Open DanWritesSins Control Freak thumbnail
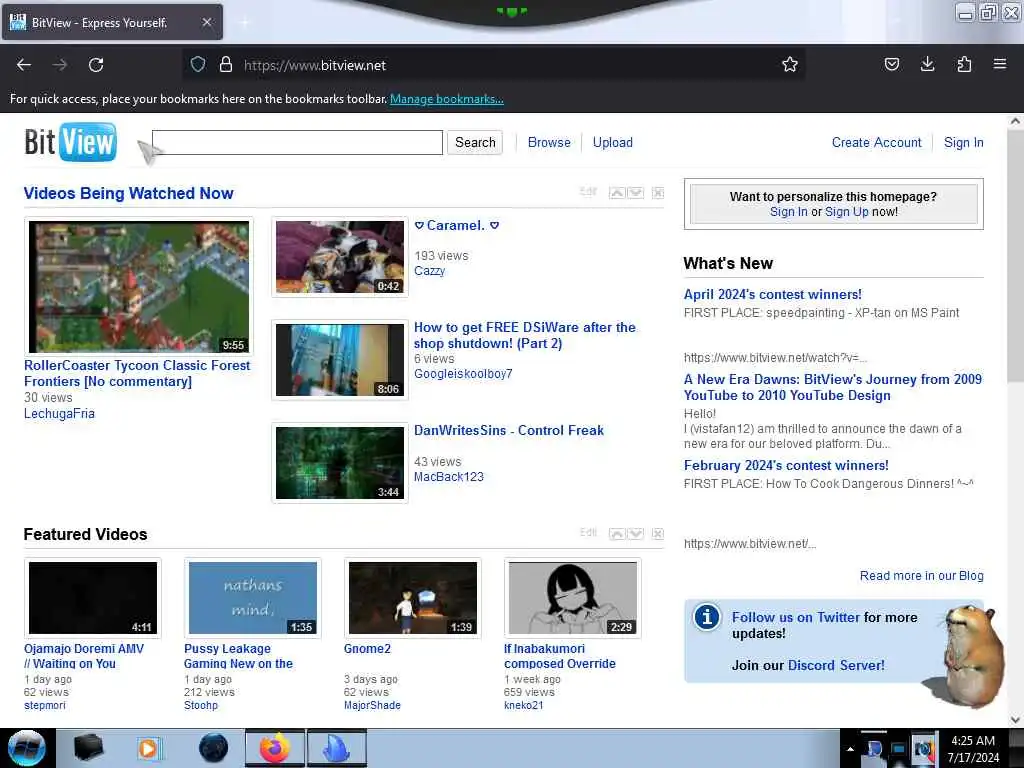Image resolution: width=1024 pixels, height=768 pixels. pos(340,463)
